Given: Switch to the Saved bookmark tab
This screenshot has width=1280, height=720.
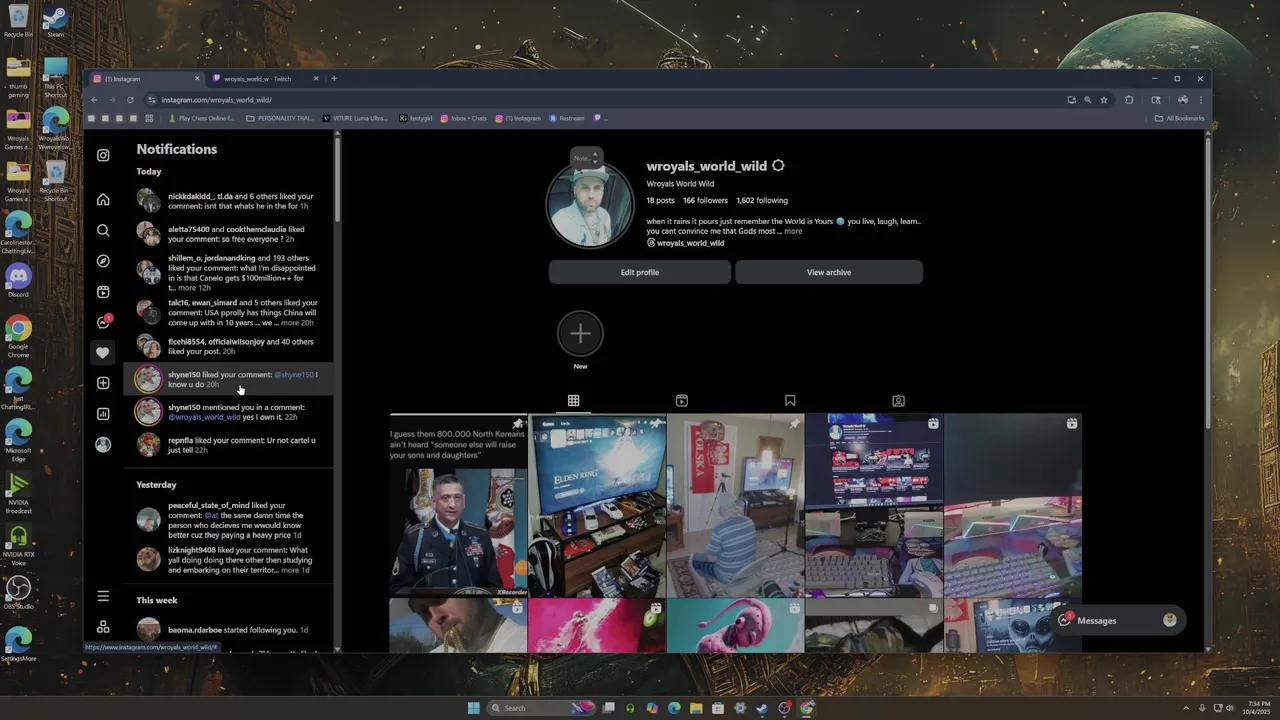Looking at the screenshot, I should click(790, 401).
